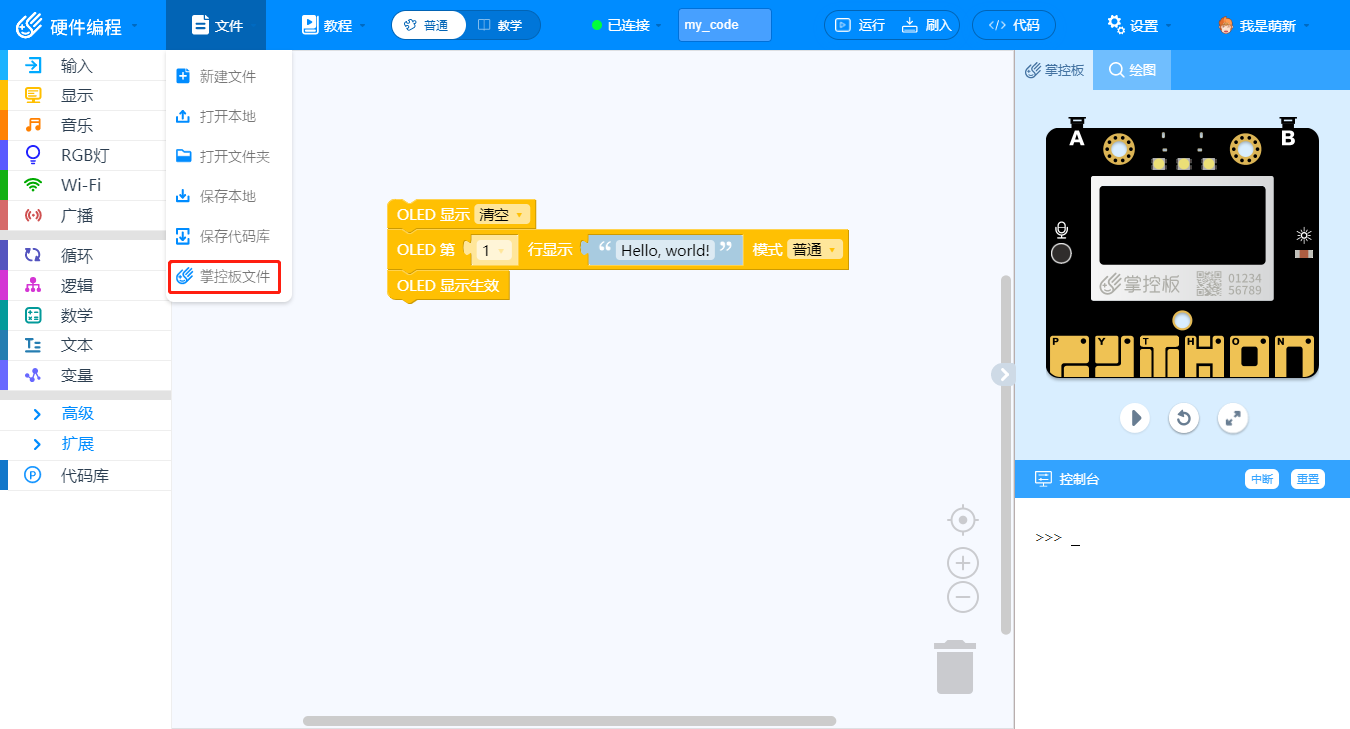Zoom out the block workspace

click(x=963, y=597)
